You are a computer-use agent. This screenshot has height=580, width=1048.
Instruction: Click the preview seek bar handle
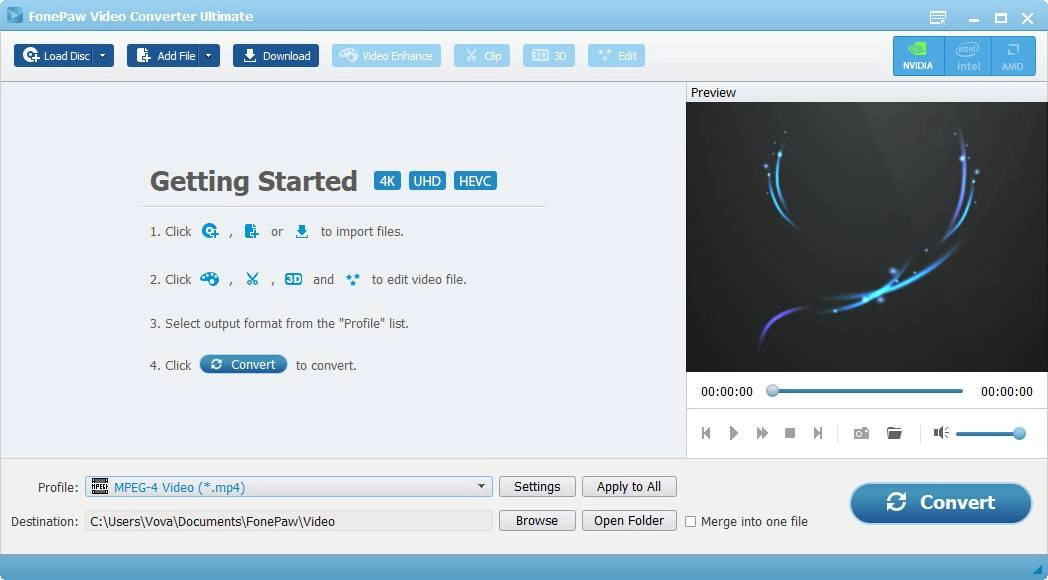pos(773,391)
